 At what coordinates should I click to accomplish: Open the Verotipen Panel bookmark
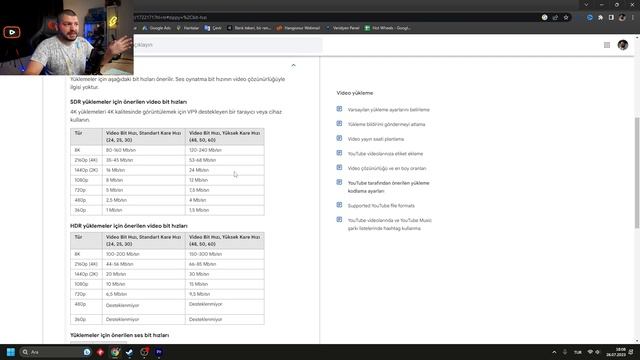pyautogui.click(x=343, y=28)
